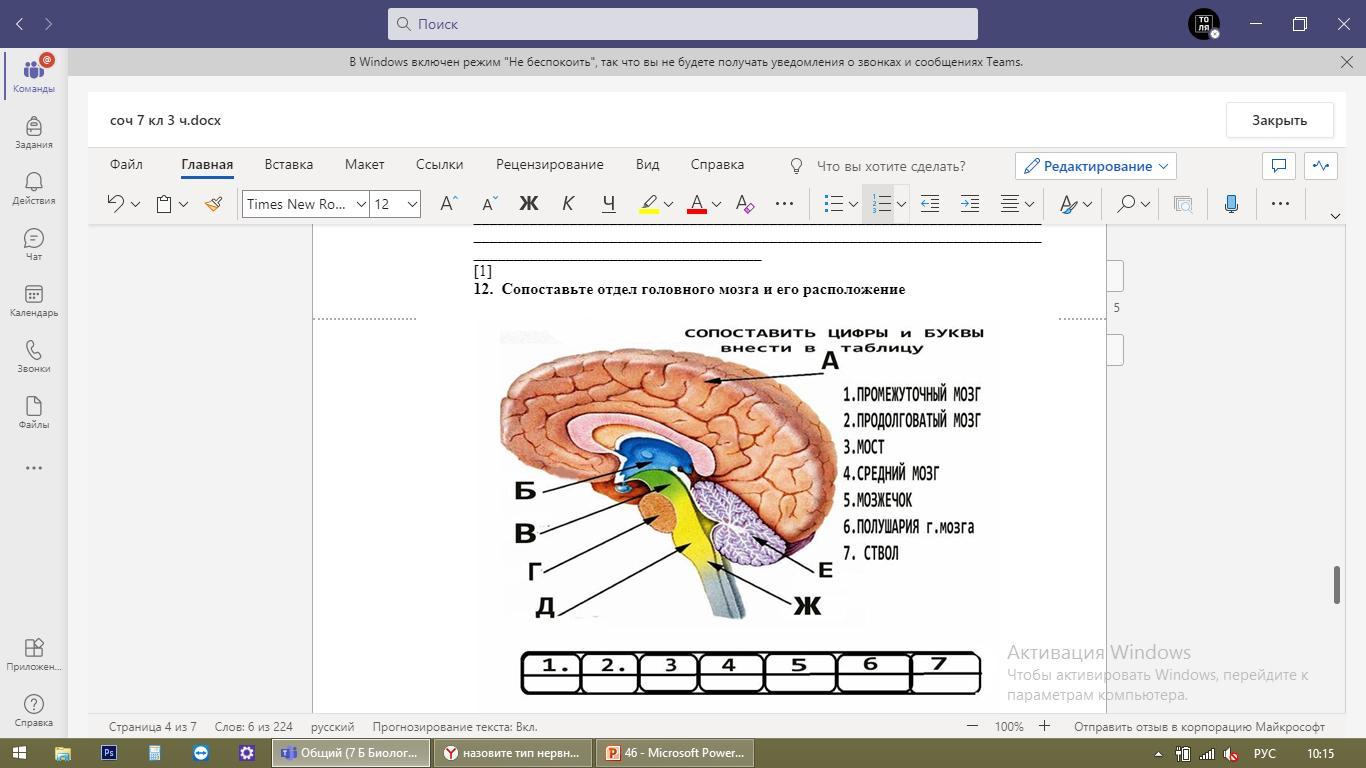Toggle underline formatting (Ч)
The width and height of the screenshot is (1366, 768).
click(608, 204)
